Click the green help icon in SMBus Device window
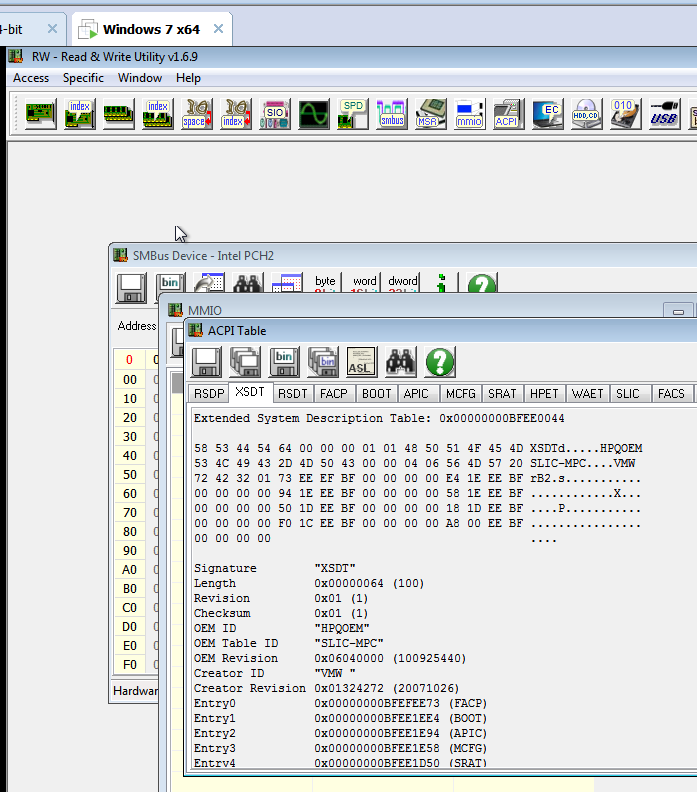The width and height of the screenshot is (697, 792). [482, 283]
